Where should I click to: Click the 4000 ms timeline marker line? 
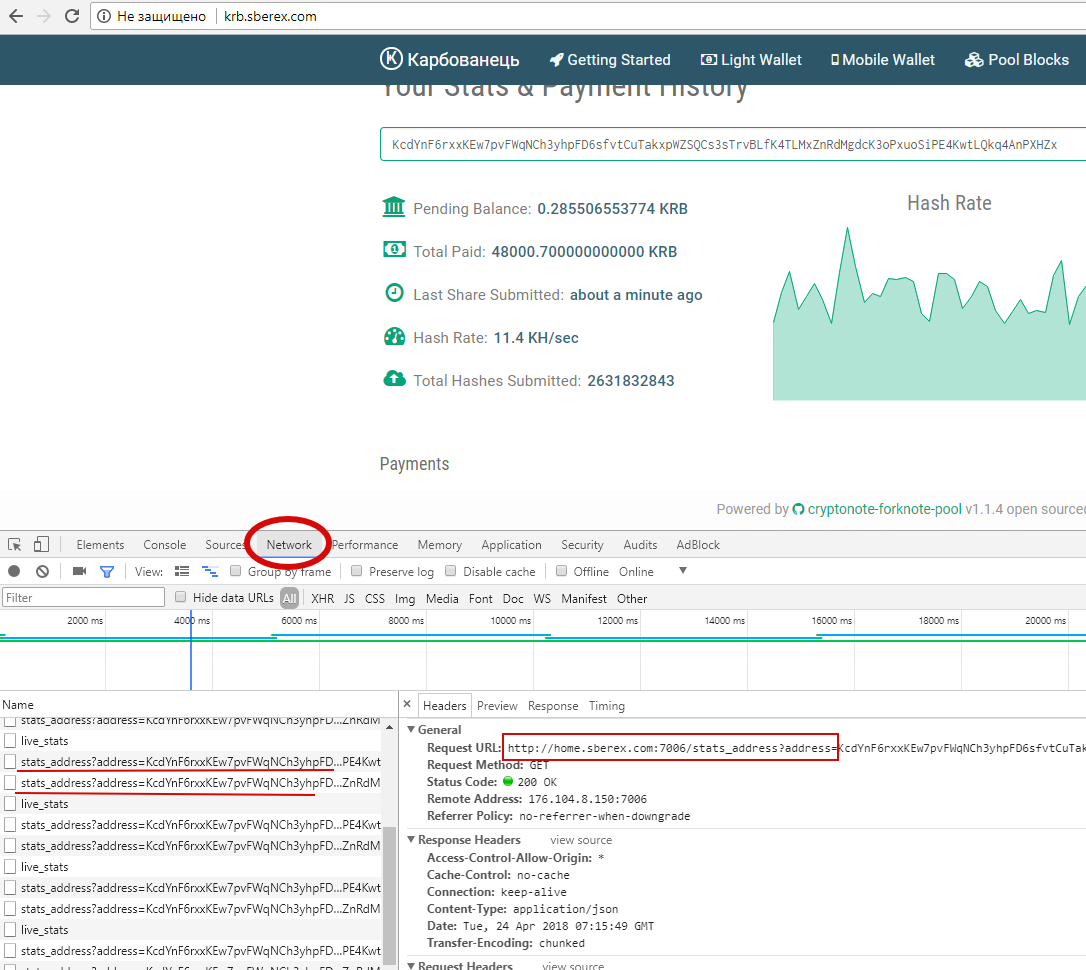(x=191, y=649)
